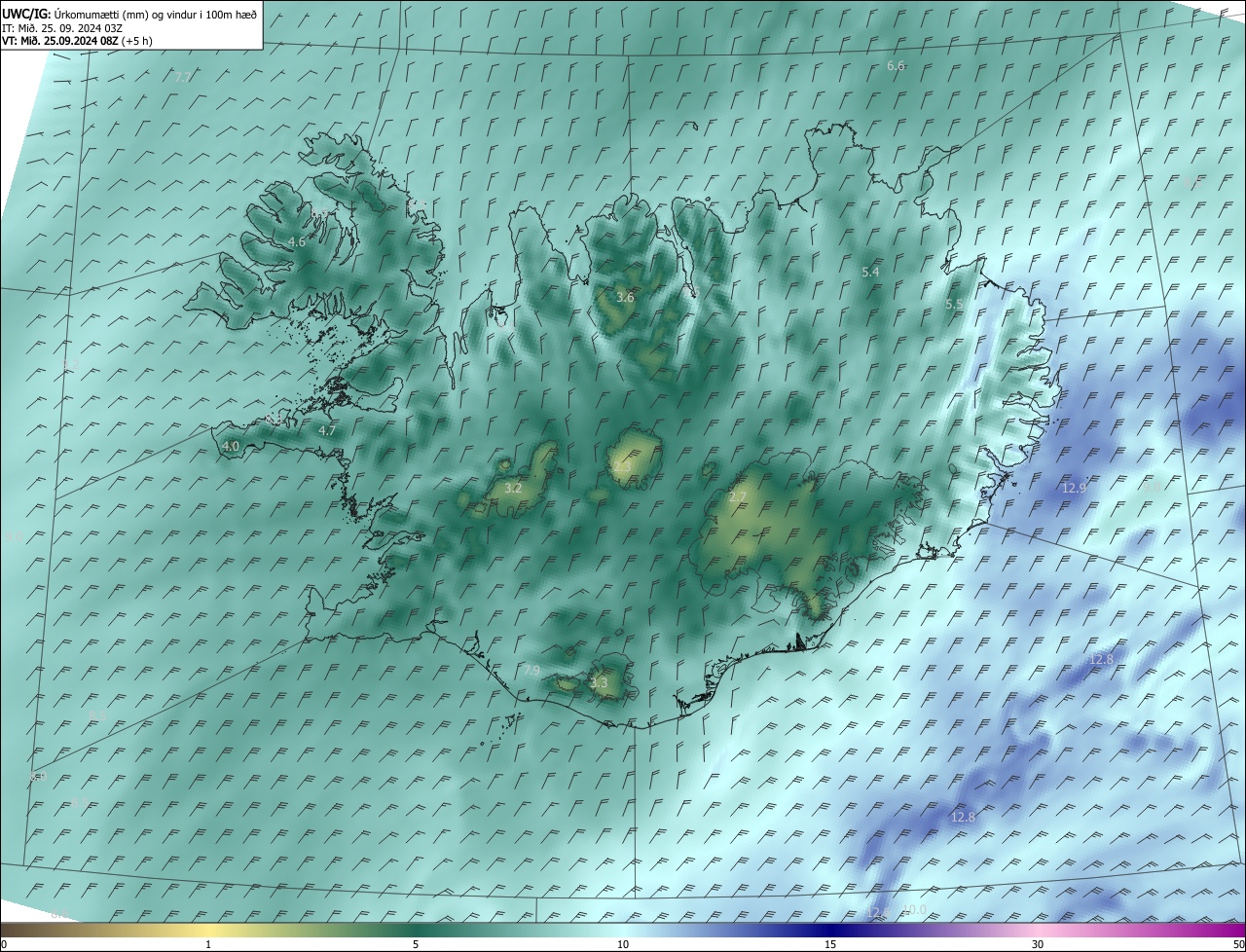
Task: Click the "UWC/IG:" map title line
Action: click(129, 15)
